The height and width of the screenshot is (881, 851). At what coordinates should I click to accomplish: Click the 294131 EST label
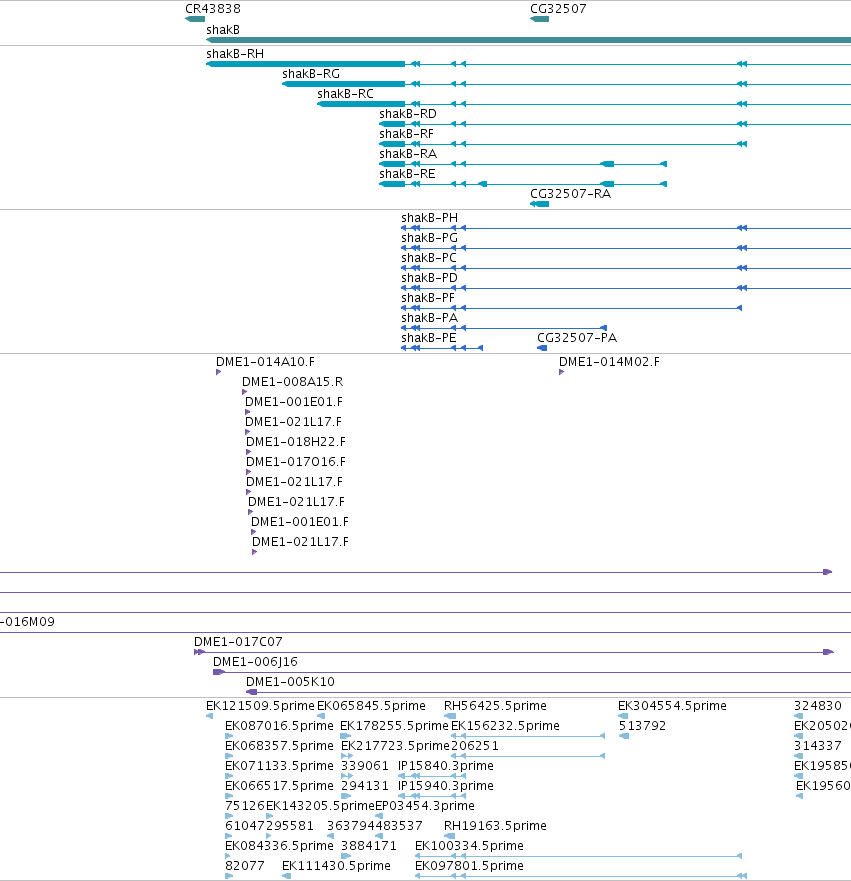[x=365, y=786]
